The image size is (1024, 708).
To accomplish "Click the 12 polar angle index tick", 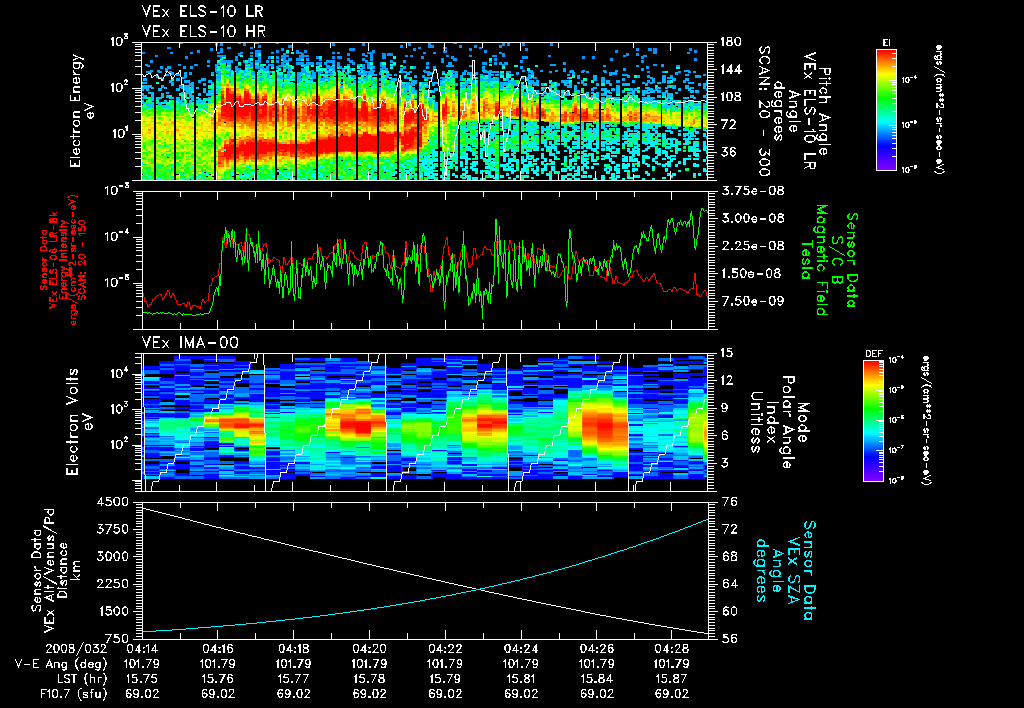I will [728, 380].
